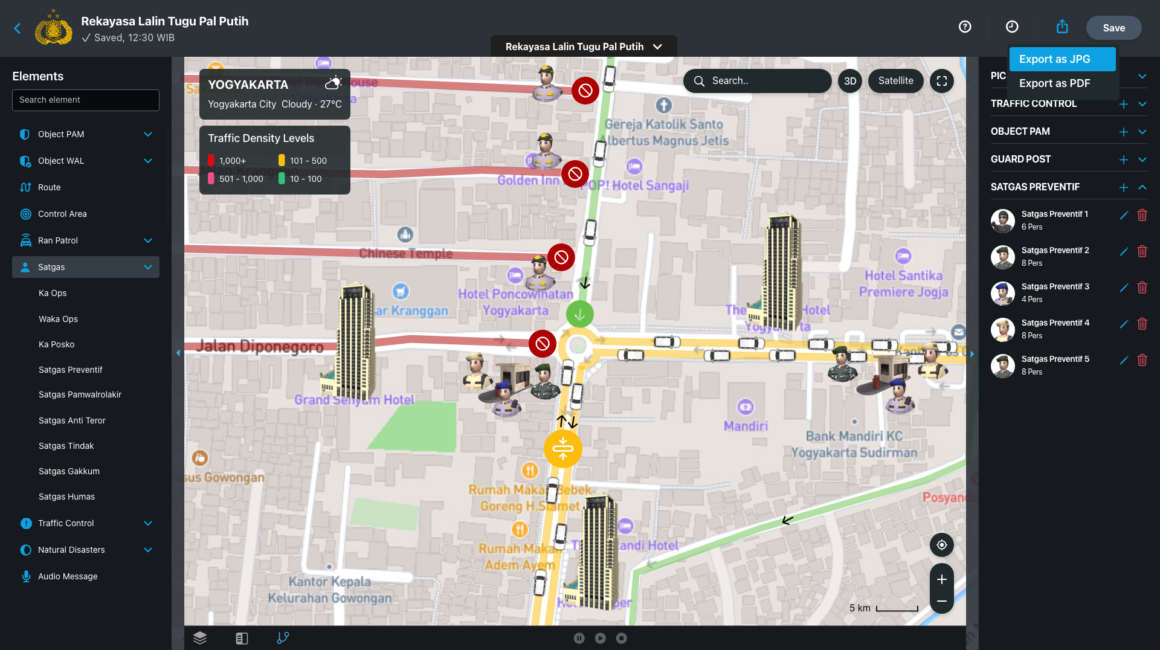Click the version history clock icon

(x=1011, y=27)
